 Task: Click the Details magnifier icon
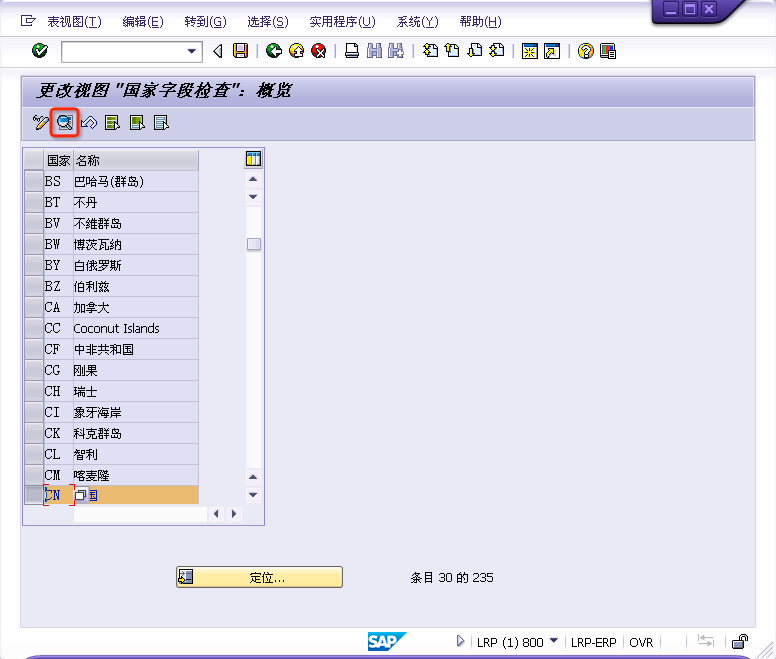click(64, 122)
